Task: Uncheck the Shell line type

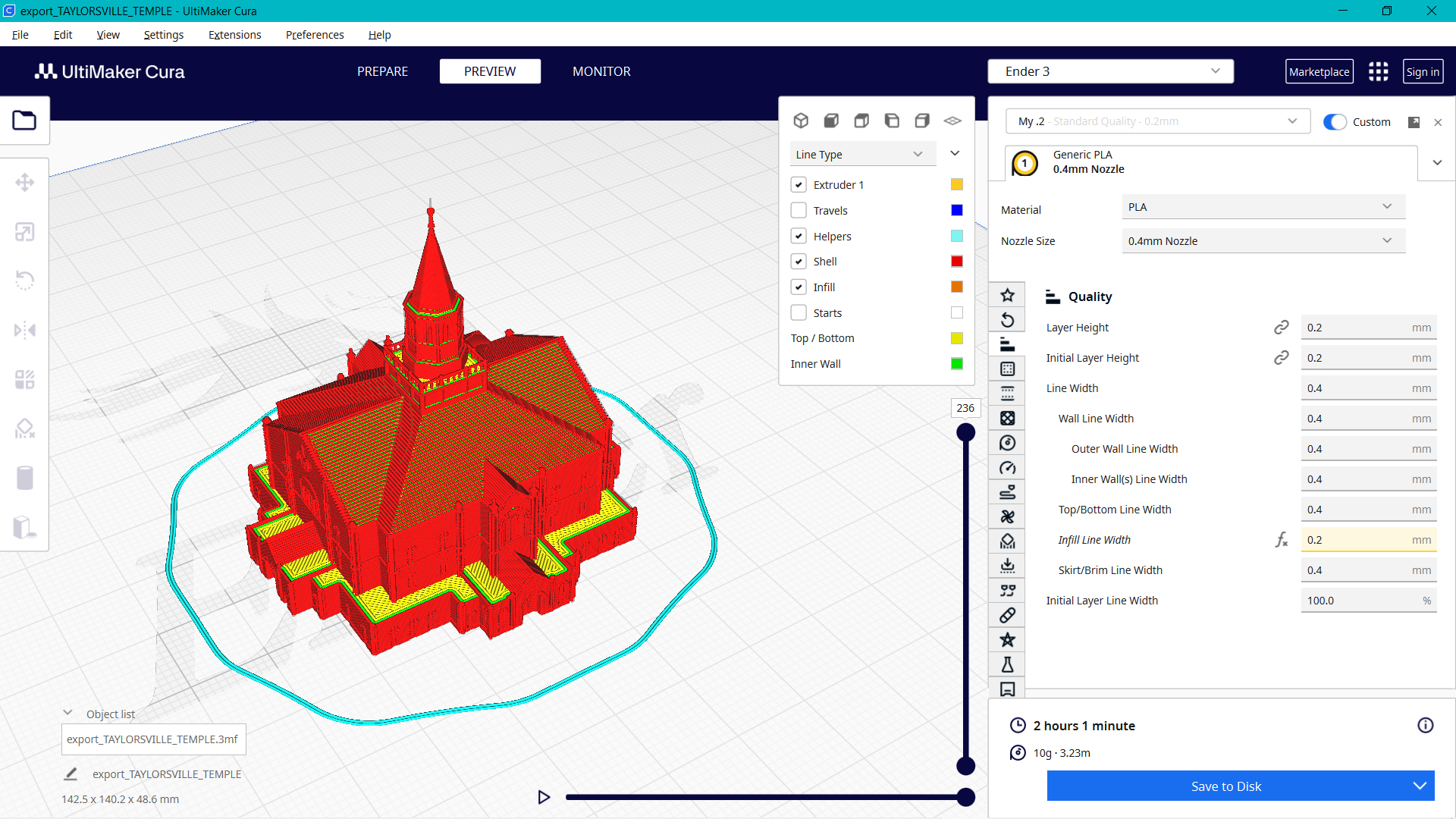Action: [799, 261]
